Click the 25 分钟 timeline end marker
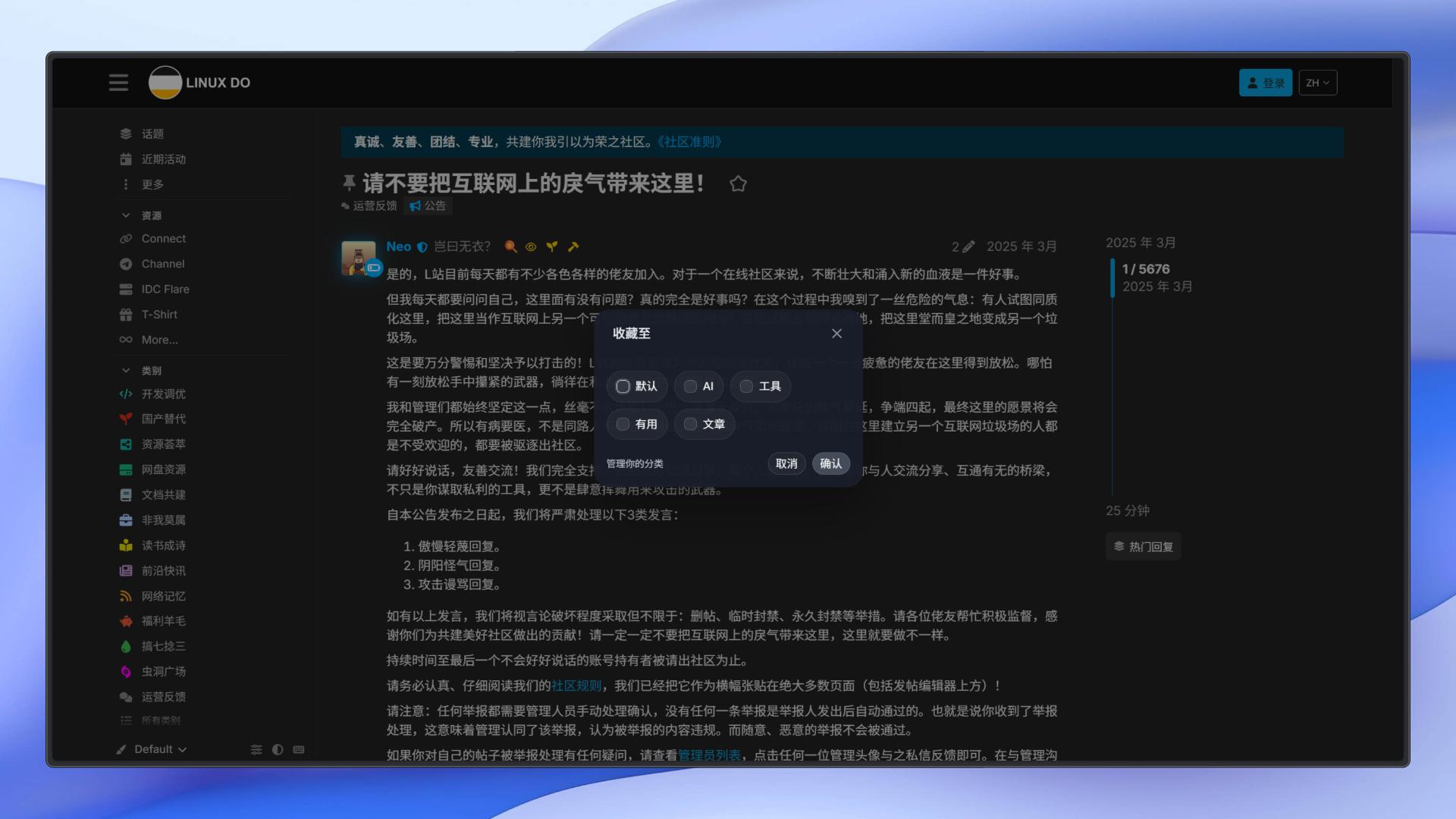Viewport: 1456px width, 819px height. pyautogui.click(x=1128, y=510)
